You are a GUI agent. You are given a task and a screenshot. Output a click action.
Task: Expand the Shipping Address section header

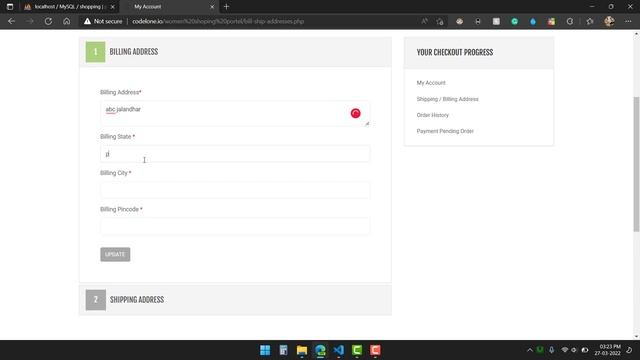tap(235, 300)
